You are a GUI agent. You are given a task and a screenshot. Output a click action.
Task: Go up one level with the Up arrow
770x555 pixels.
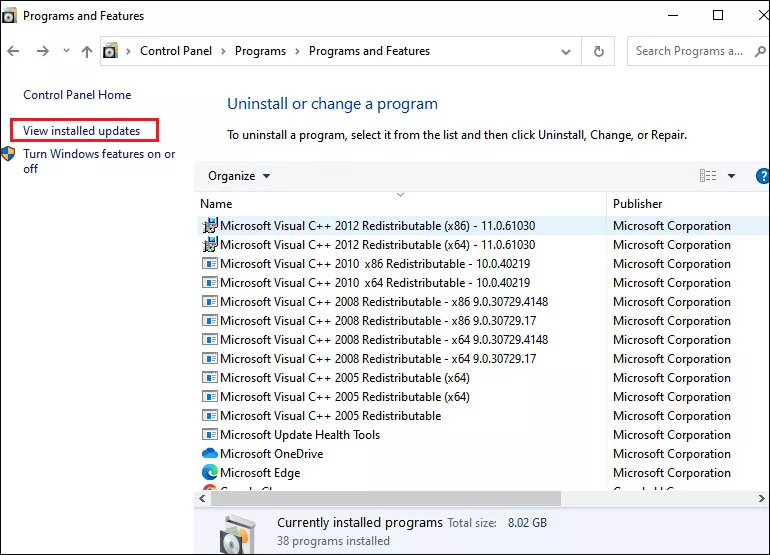point(87,51)
